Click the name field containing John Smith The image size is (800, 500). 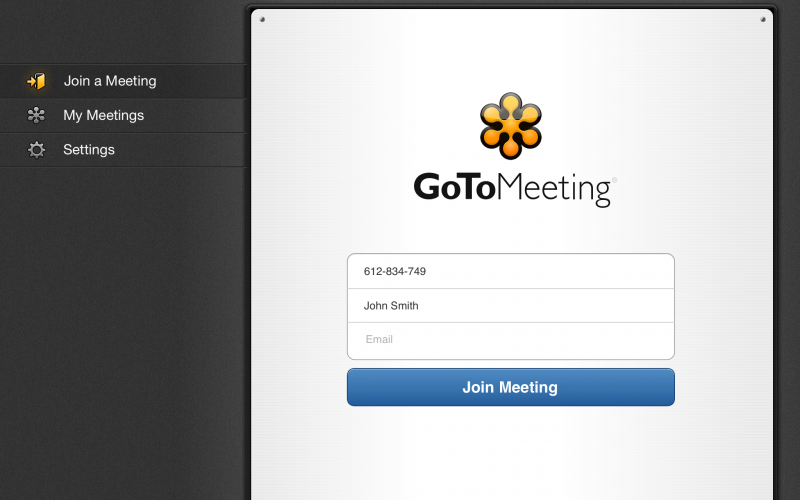511,306
